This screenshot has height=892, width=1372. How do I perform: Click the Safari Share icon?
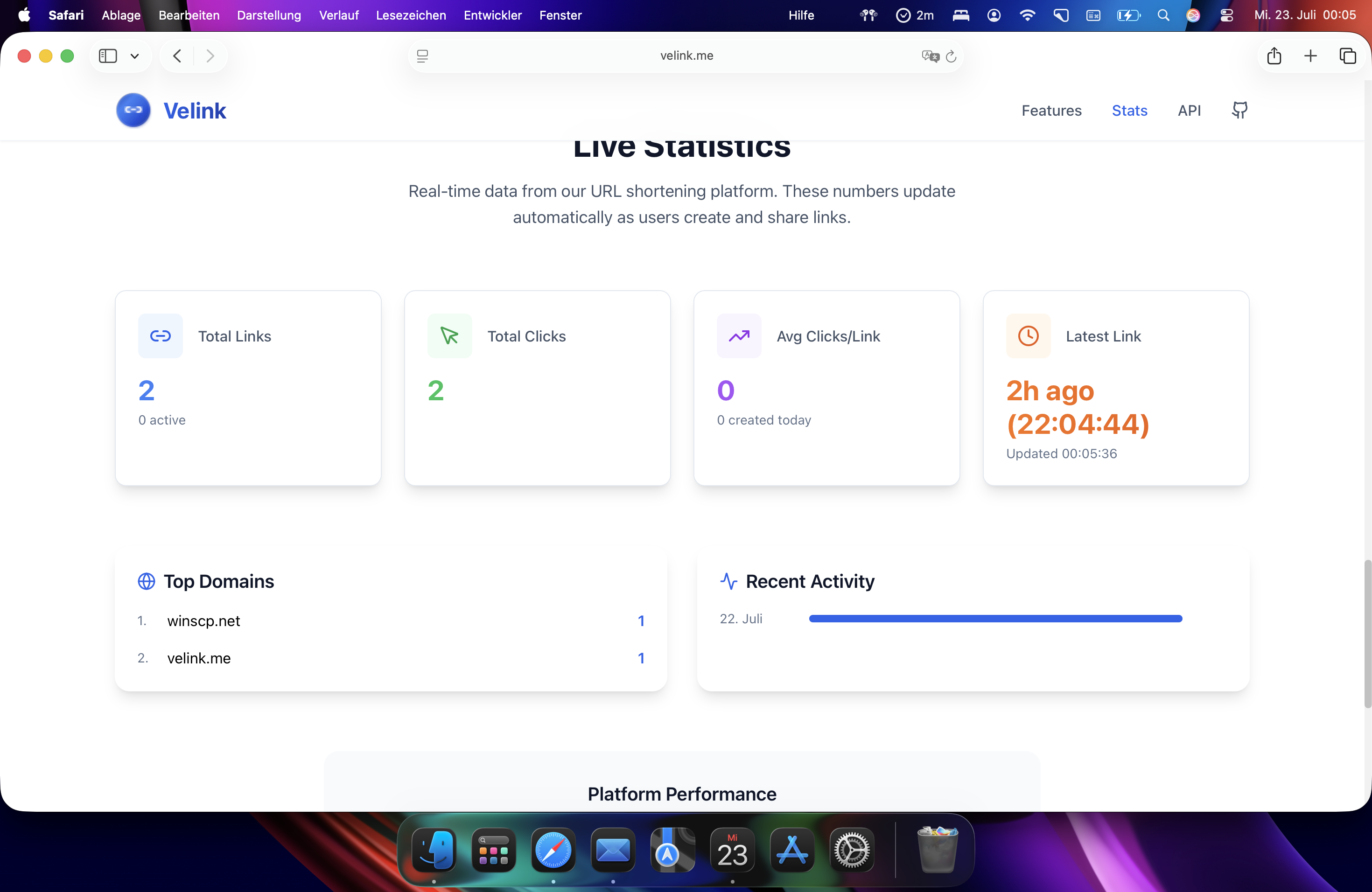coord(1274,56)
